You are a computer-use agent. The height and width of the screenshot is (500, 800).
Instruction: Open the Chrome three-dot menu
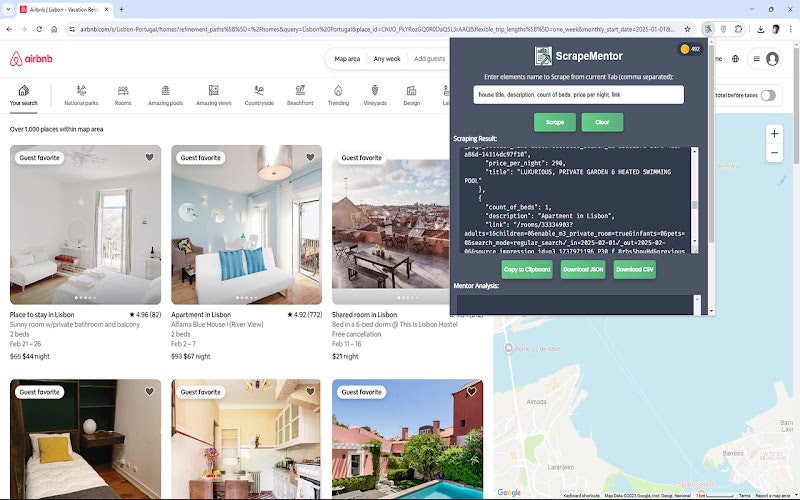(x=790, y=29)
